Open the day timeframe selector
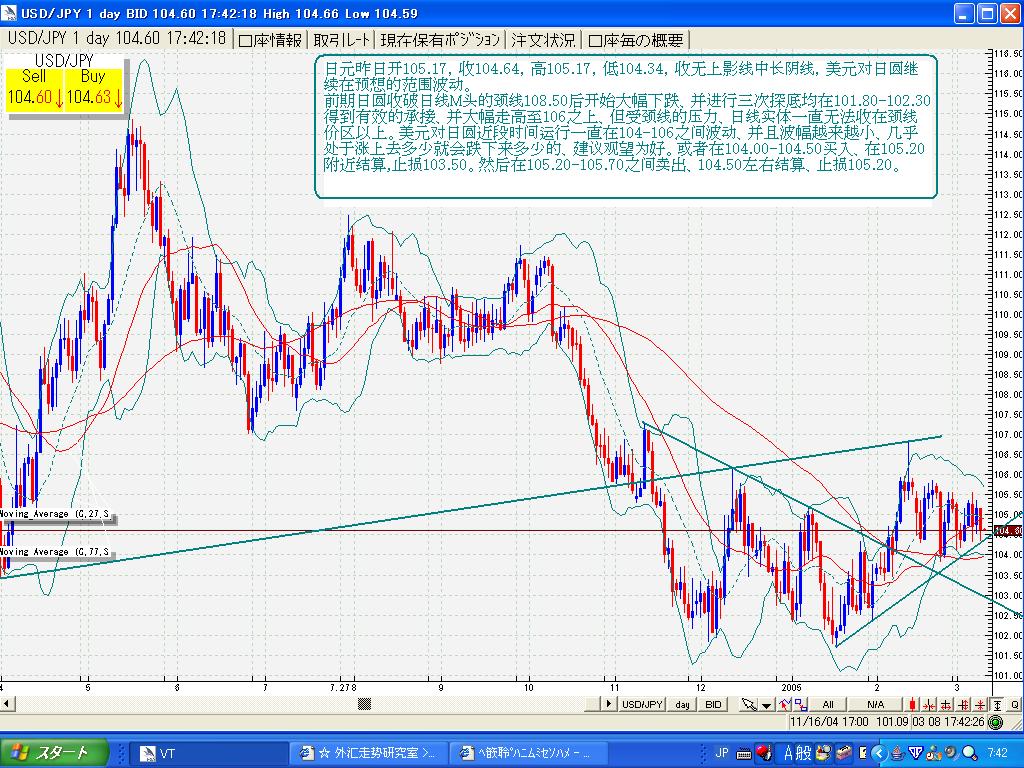Image resolution: width=1024 pixels, height=768 pixels. click(x=682, y=705)
